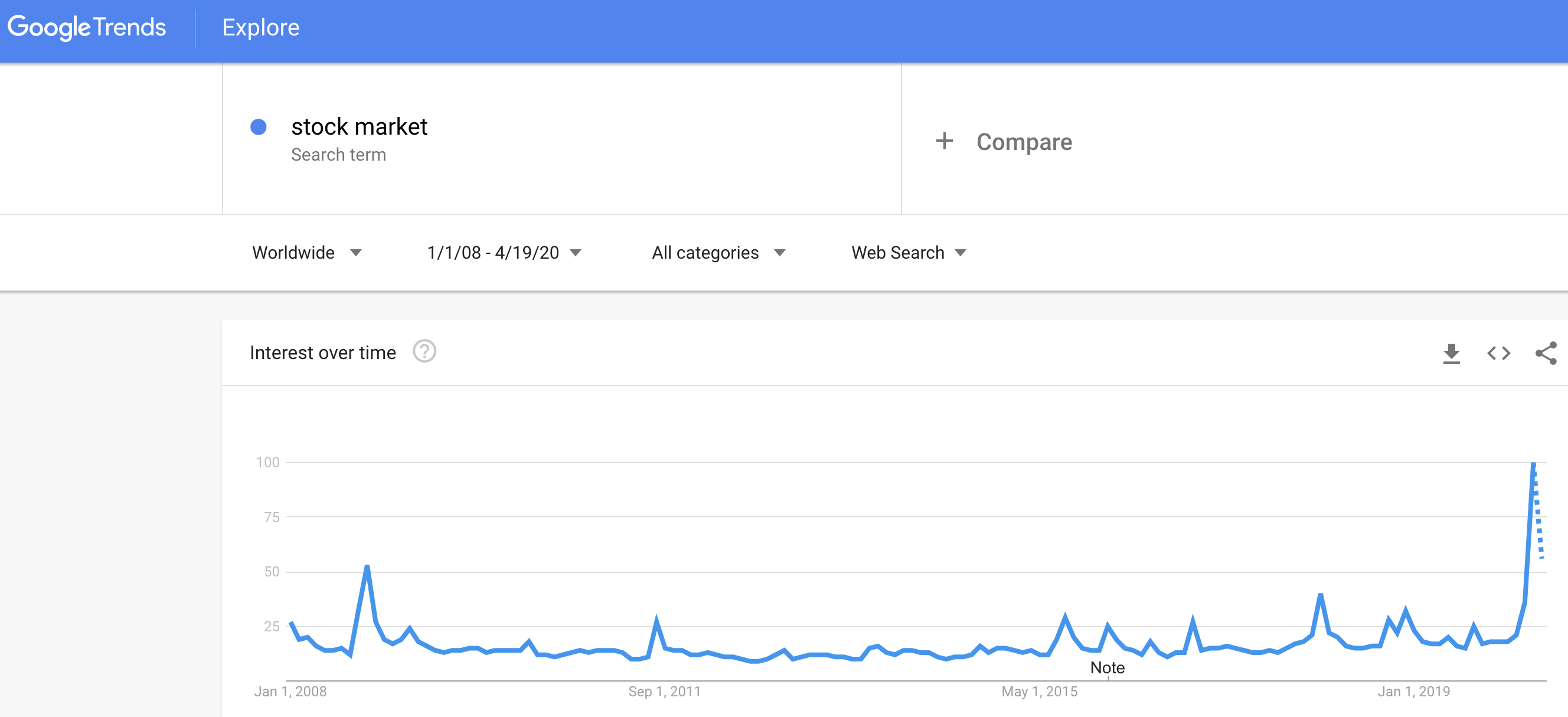Open the share chart options
Image resolution: width=1568 pixels, height=717 pixels.
coord(1546,353)
